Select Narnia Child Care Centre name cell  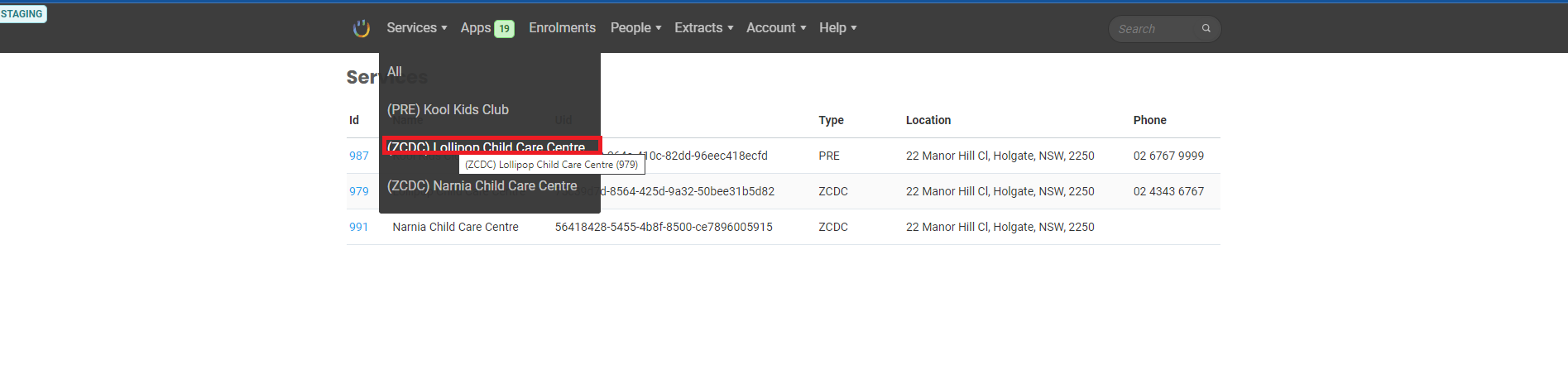(x=456, y=227)
